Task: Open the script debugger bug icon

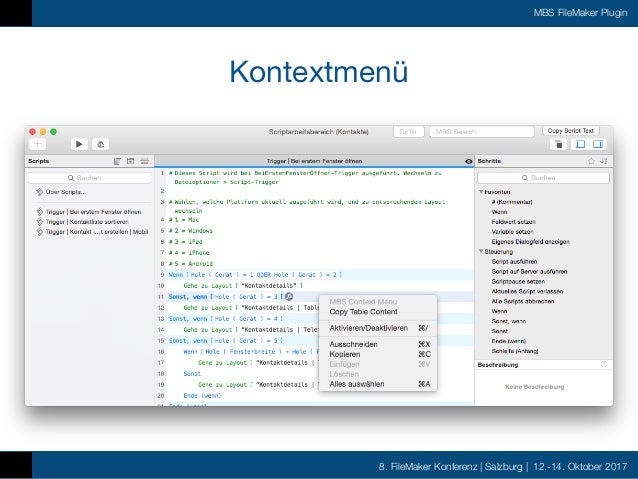Action: point(101,144)
